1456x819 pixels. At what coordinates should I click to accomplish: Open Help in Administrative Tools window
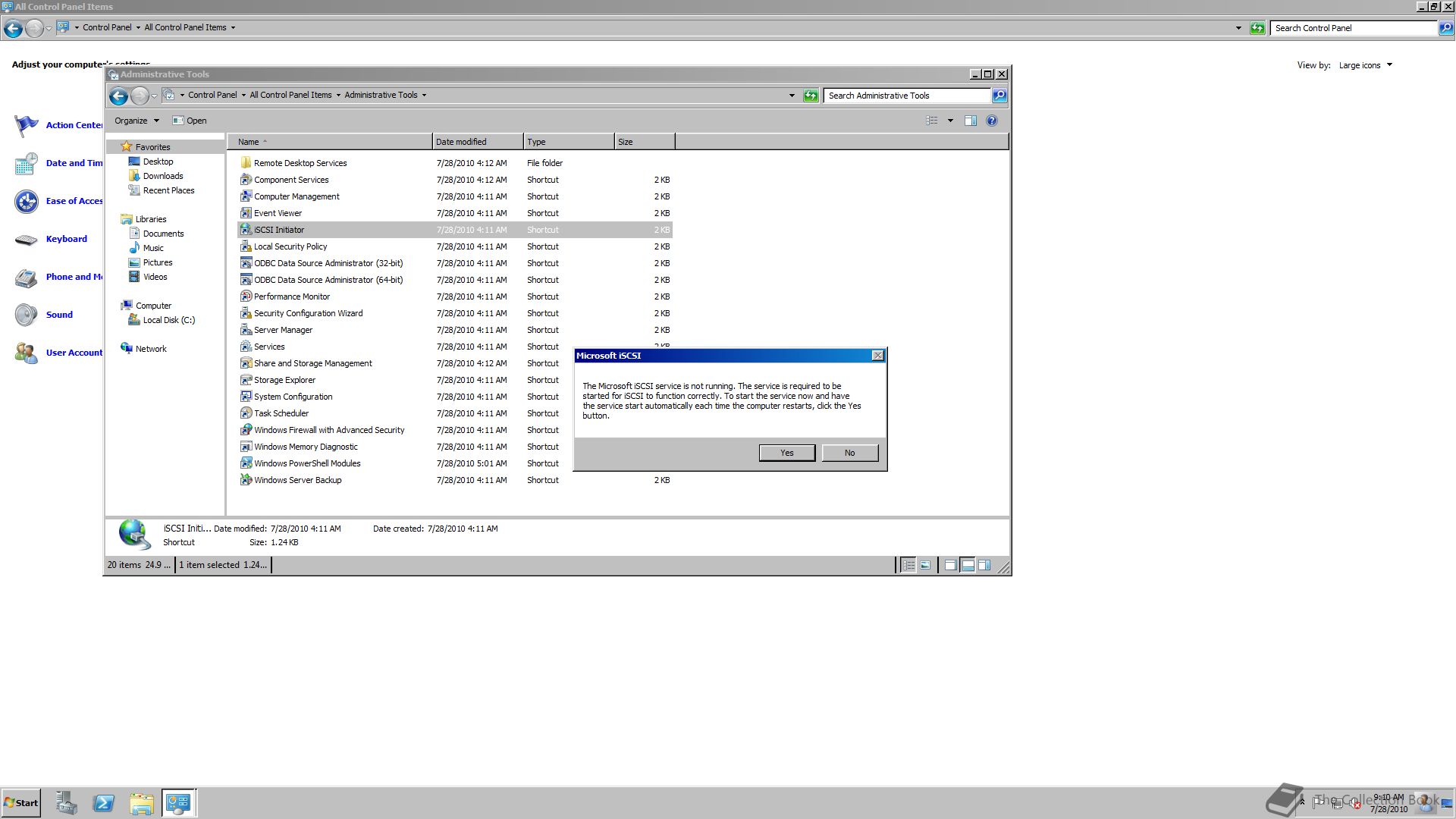pyautogui.click(x=992, y=121)
